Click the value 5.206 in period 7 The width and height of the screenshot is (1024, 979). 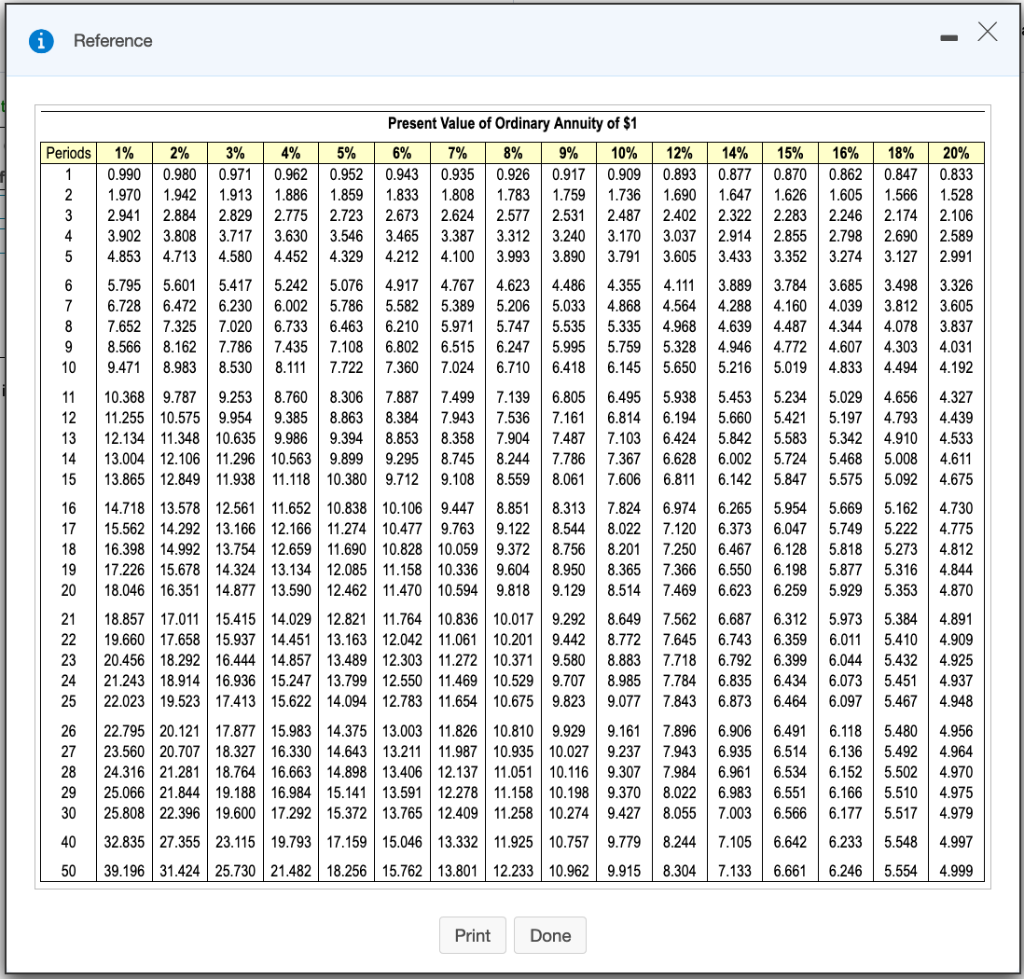pos(513,306)
